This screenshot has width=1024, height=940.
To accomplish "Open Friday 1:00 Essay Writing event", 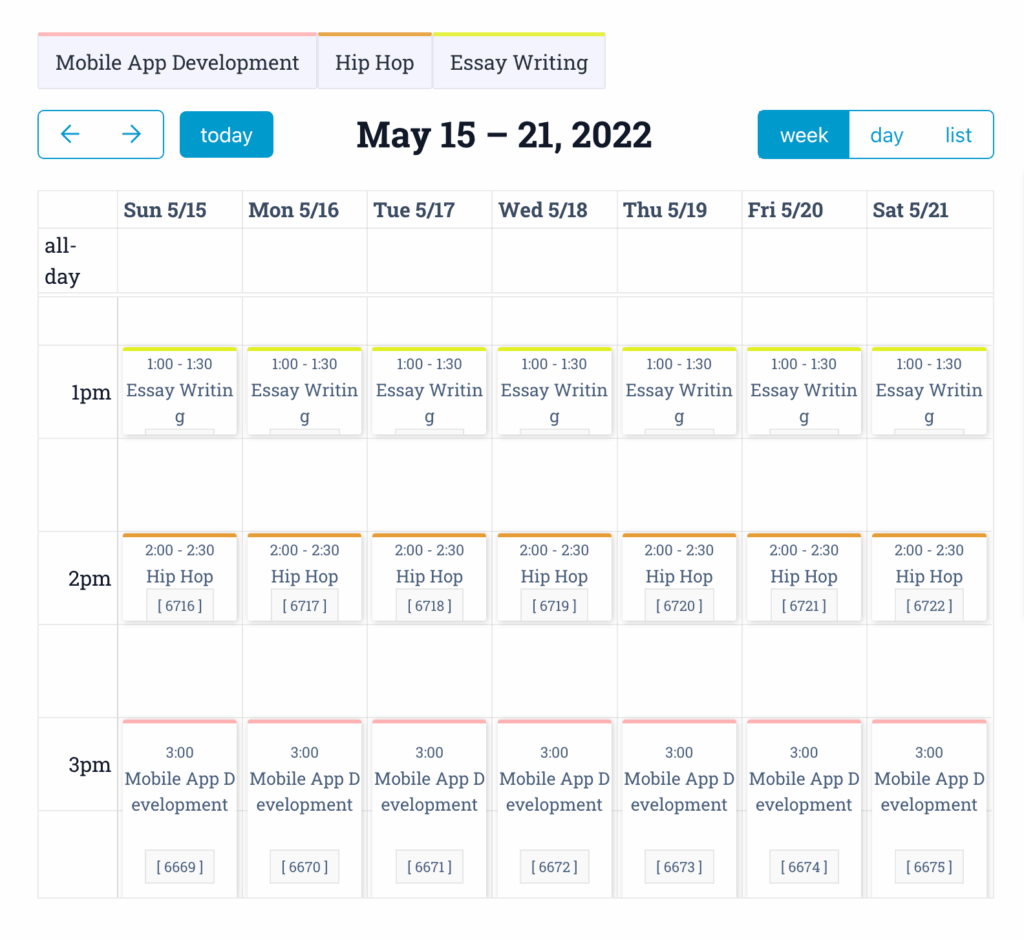I will point(804,391).
